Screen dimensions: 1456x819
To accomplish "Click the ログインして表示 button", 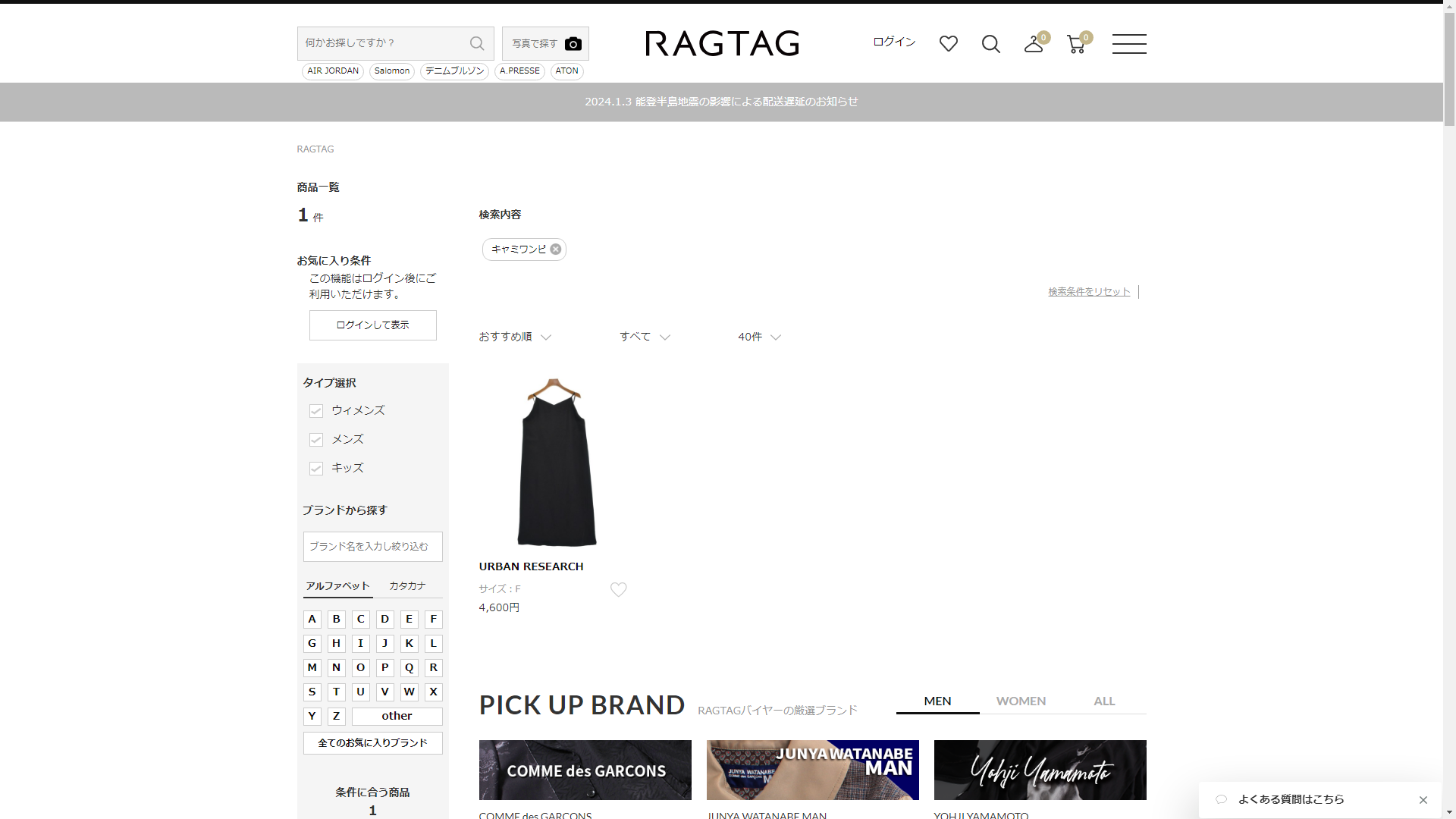I will [x=372, y=325].
